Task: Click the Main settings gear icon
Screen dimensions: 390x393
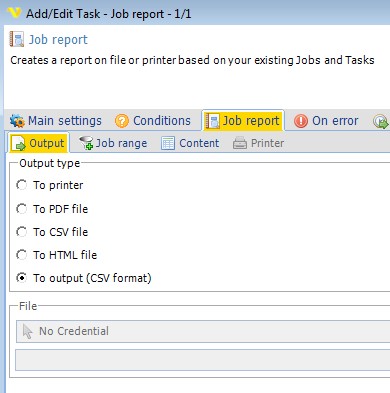Action: pyautogui.click(x=17, y=121)
